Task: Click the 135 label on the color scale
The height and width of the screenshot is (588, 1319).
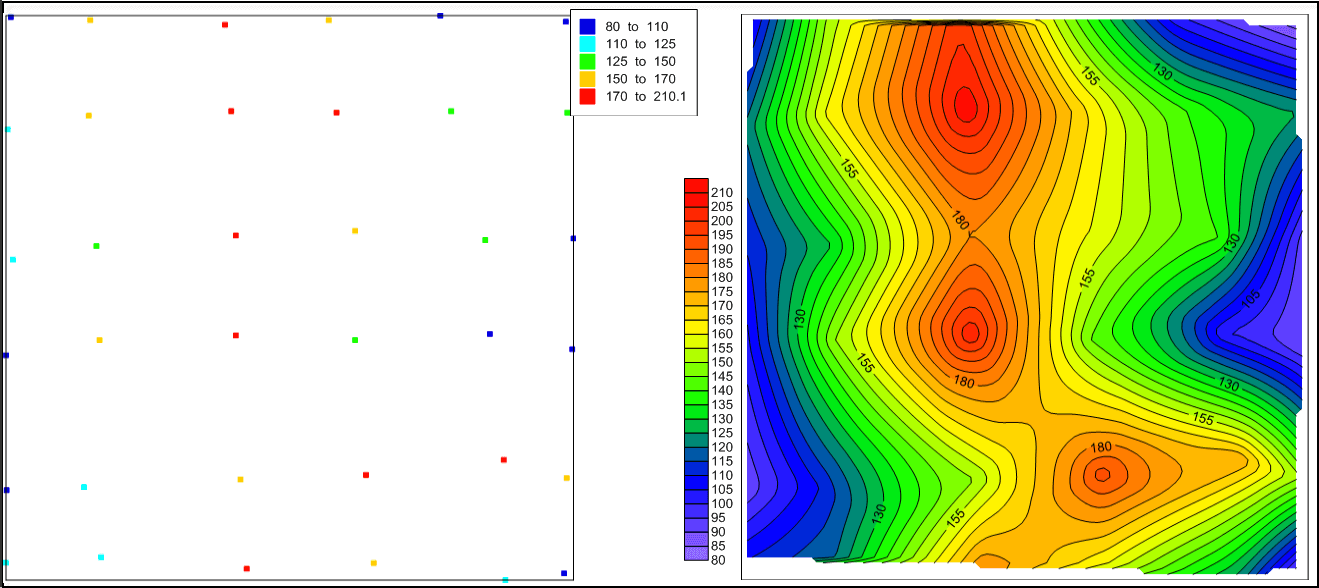Action: [x=722, y=405]
